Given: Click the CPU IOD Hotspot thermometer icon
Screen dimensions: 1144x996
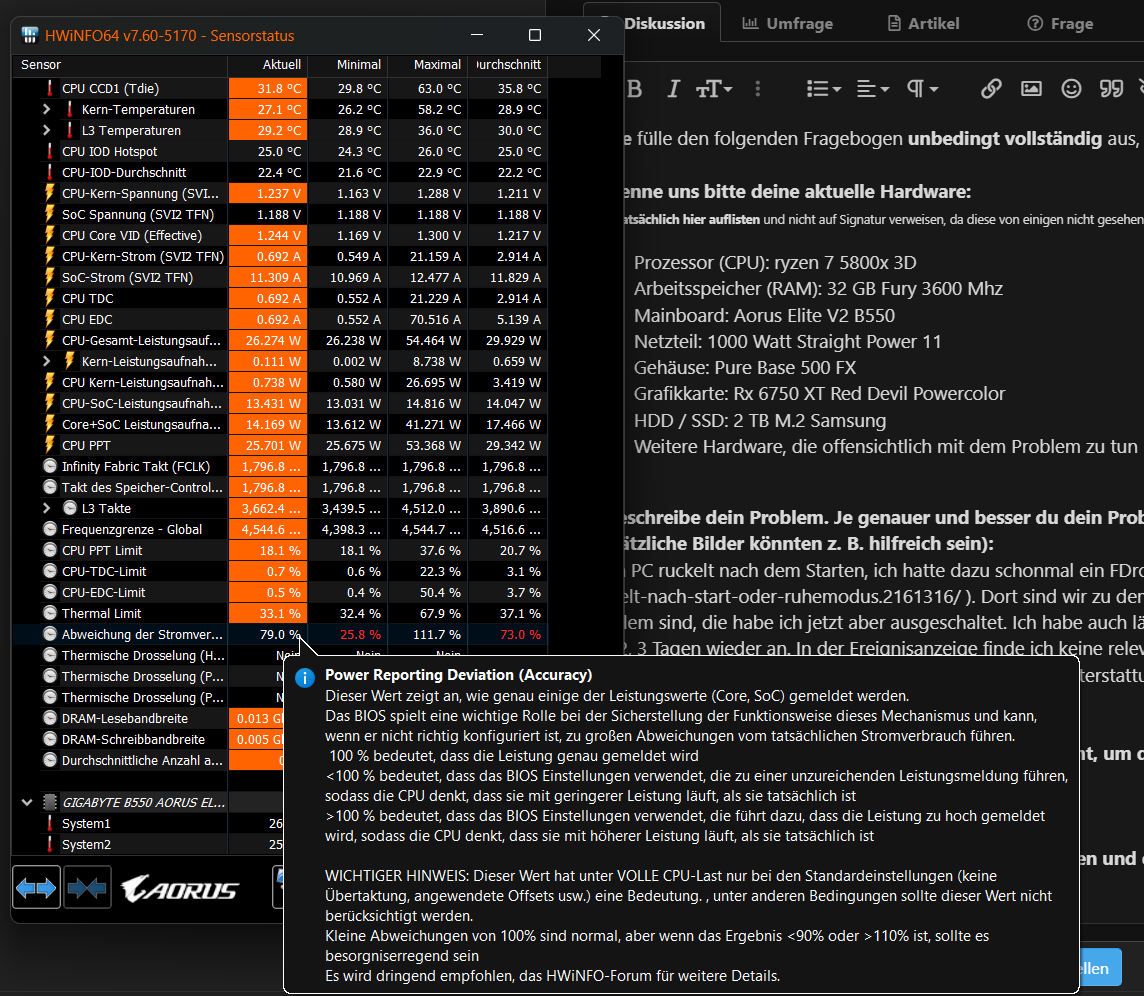Looking at the screenshot, I should (x=50, y=152).
